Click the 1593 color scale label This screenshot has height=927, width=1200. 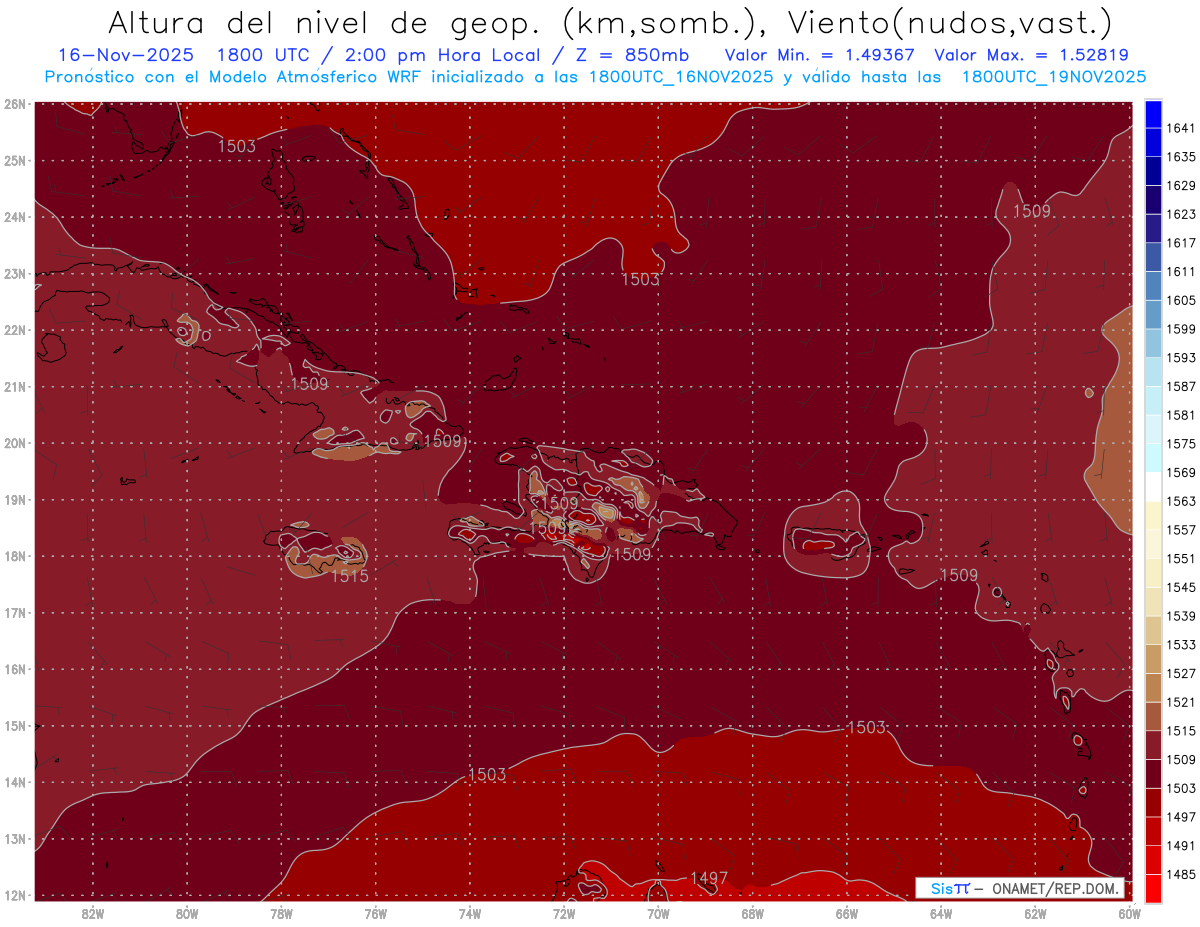point(1181,358)
